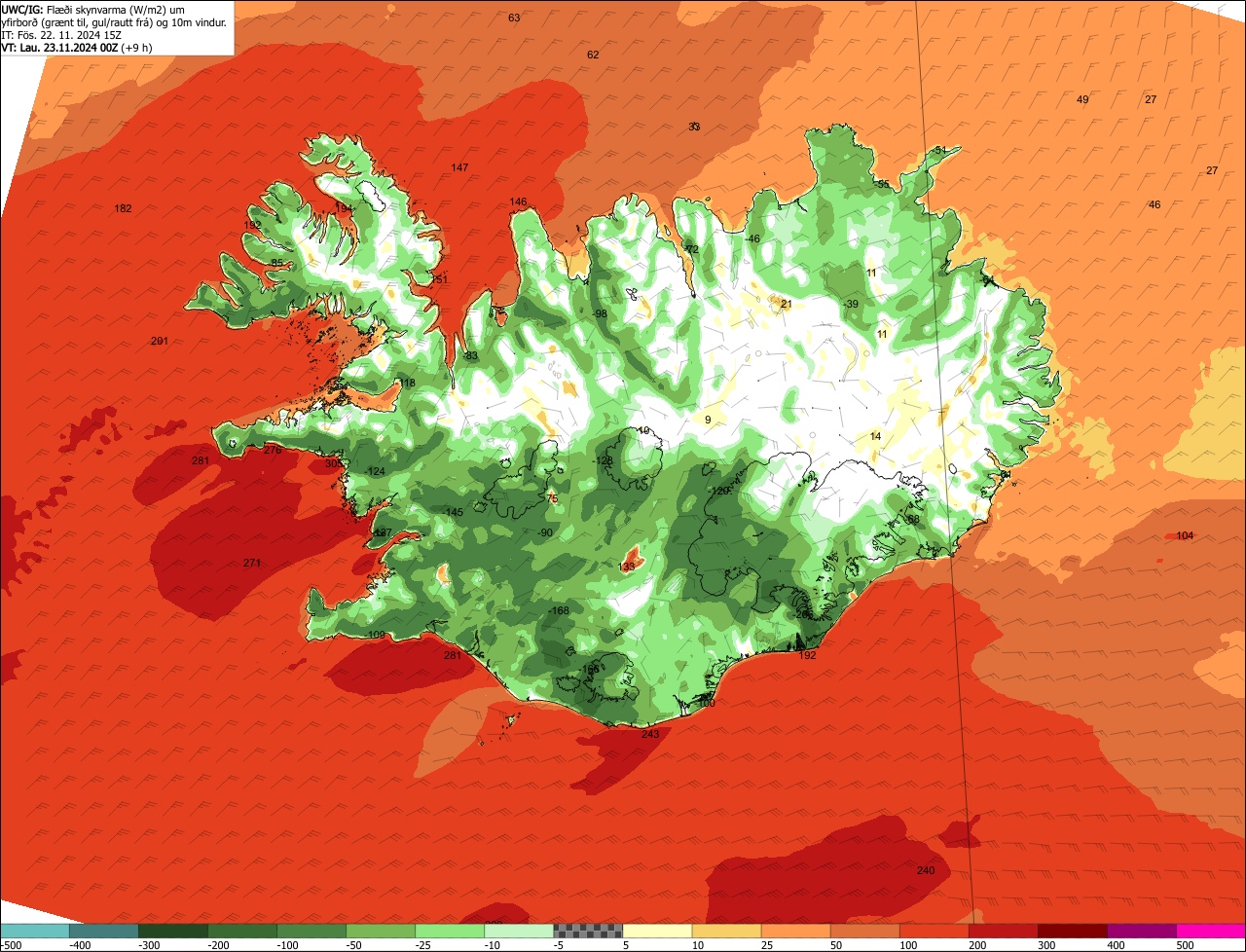Image resolution: width=1246 pixels, height=952 pixels.
Task: Click the flux value '271' southwest offshore
Action: pos(252,563)
